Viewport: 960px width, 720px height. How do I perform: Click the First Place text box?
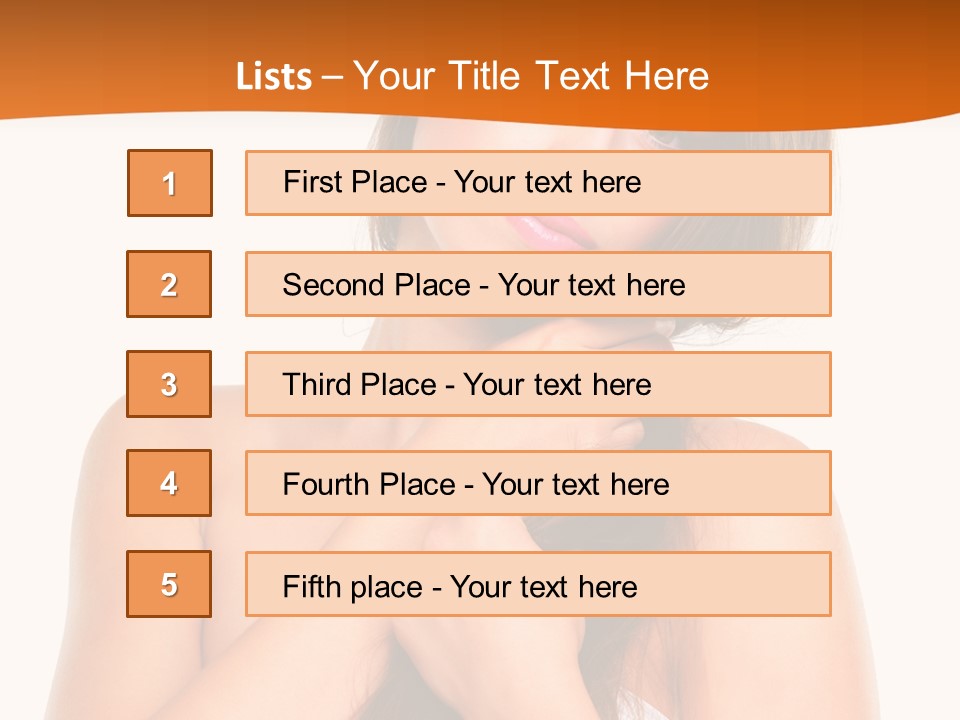pos(538,183)
